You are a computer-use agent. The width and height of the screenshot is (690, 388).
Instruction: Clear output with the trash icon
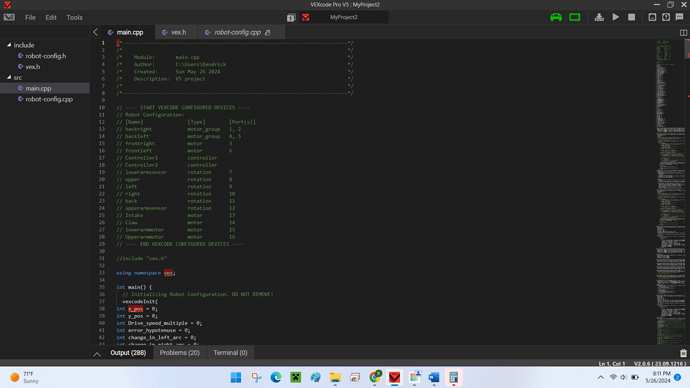click(683, 353)
